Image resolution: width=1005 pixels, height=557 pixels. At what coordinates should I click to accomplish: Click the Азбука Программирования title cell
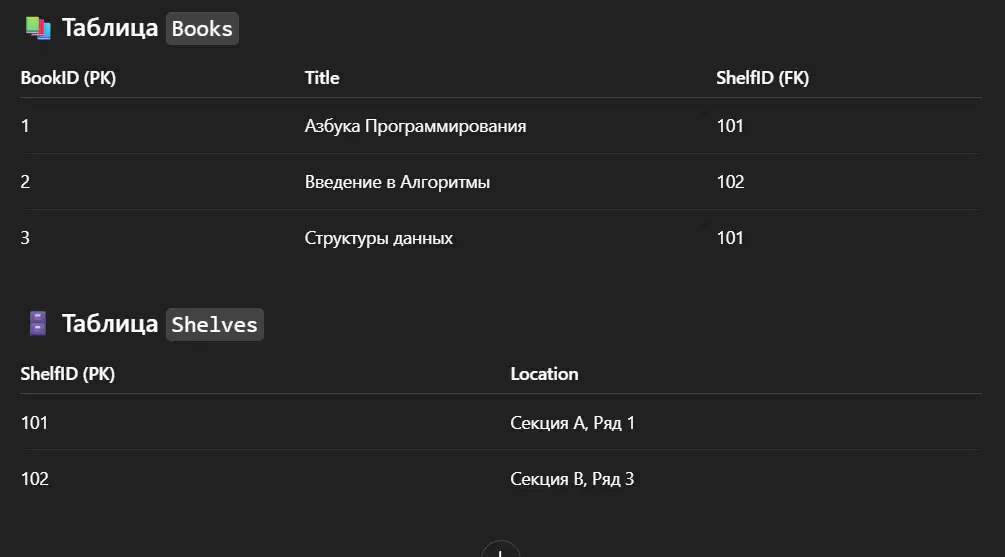(415, 126)
